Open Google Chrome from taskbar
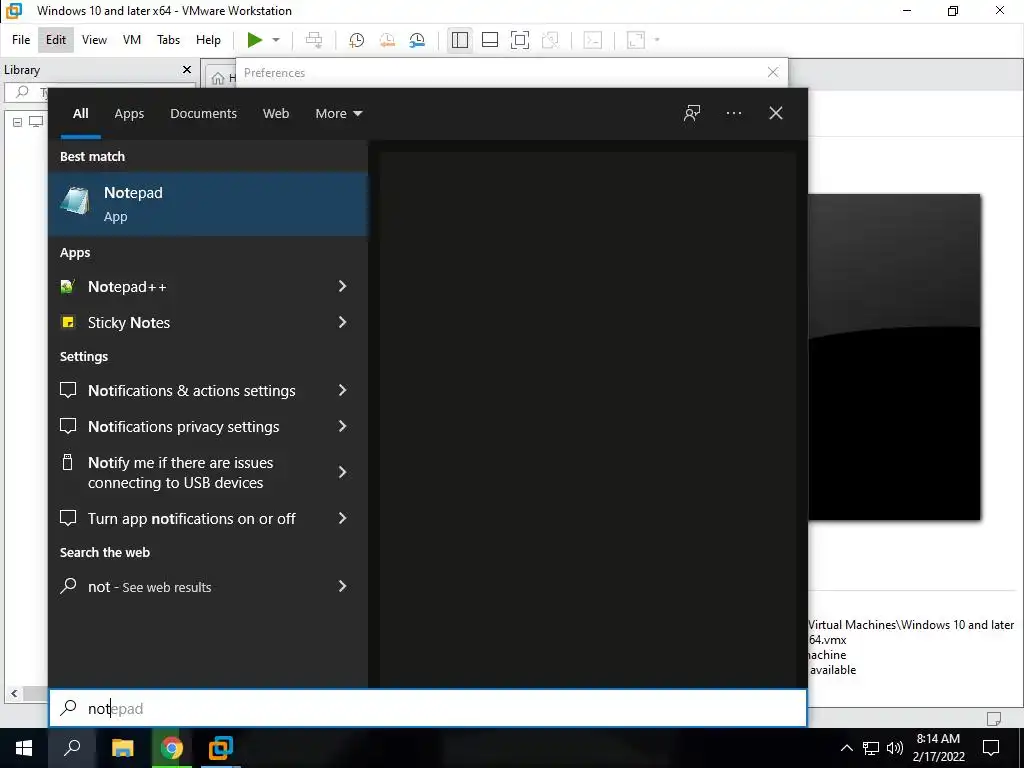Image resolution: width=1024 pixels, height=768 pixels. coord(172,748)
